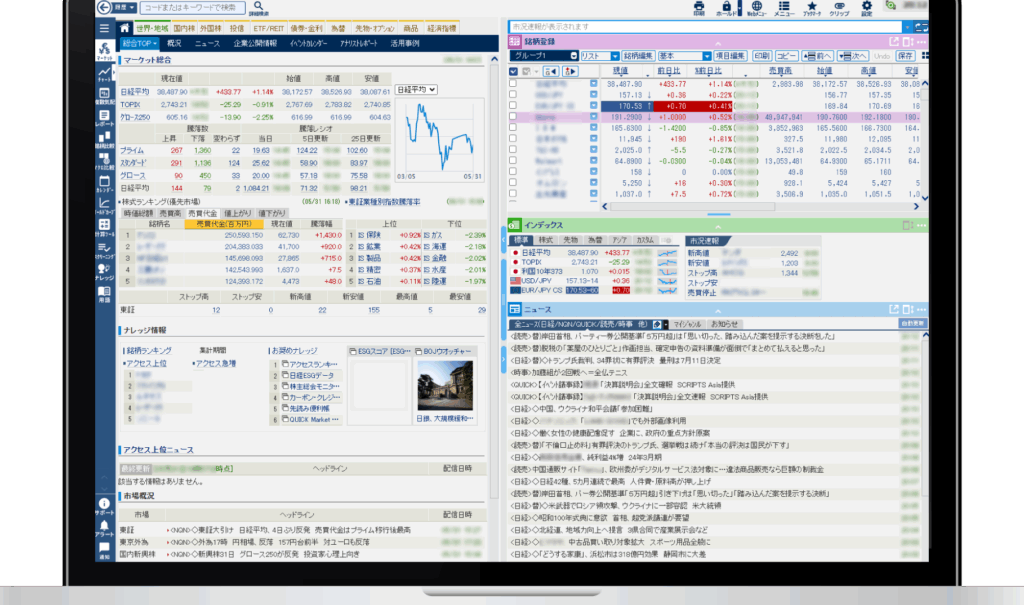Check the pink highlighted row's checkbox

click(514, 117)
